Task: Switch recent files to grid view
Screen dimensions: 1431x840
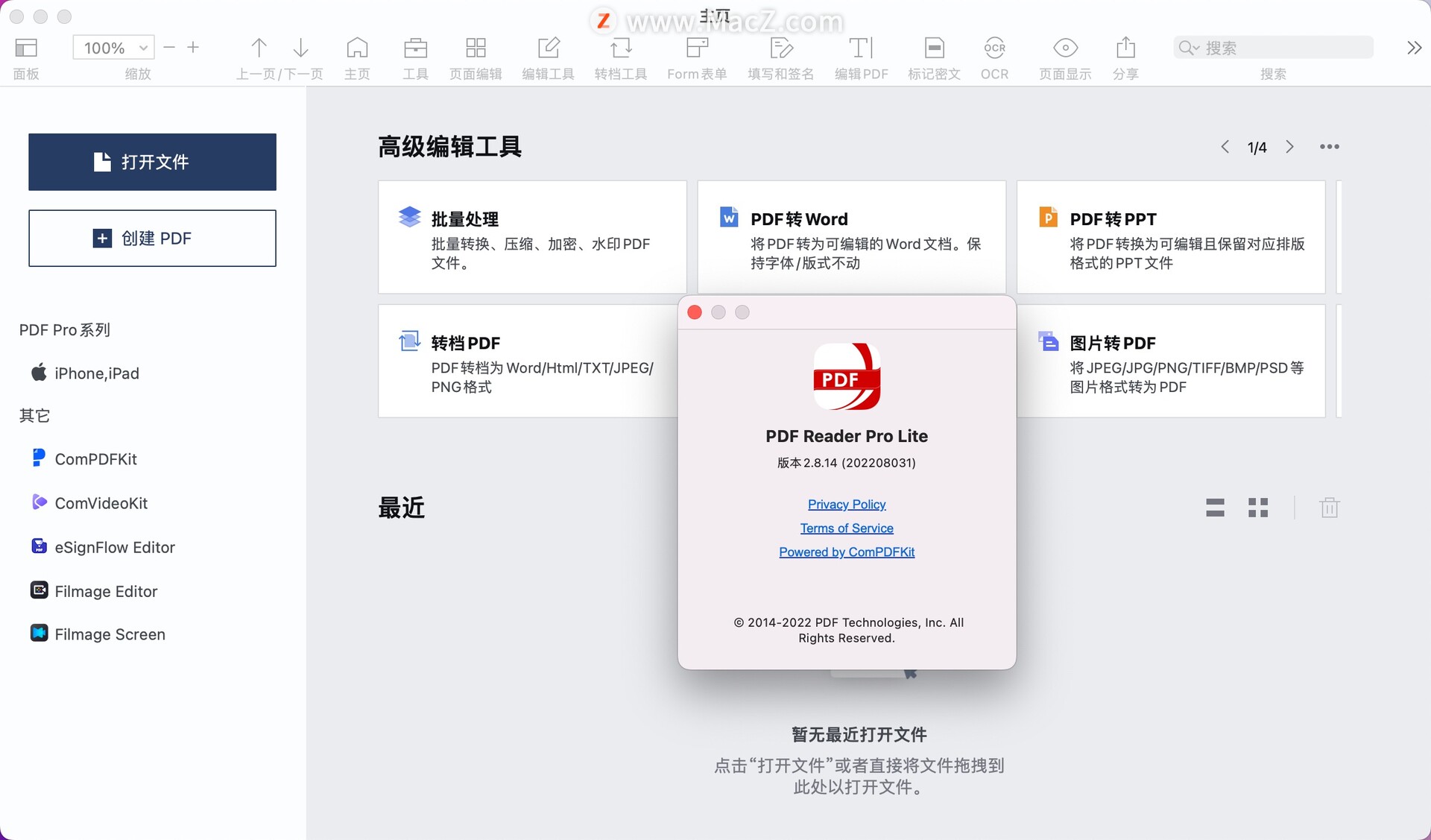Action: 1258,508
